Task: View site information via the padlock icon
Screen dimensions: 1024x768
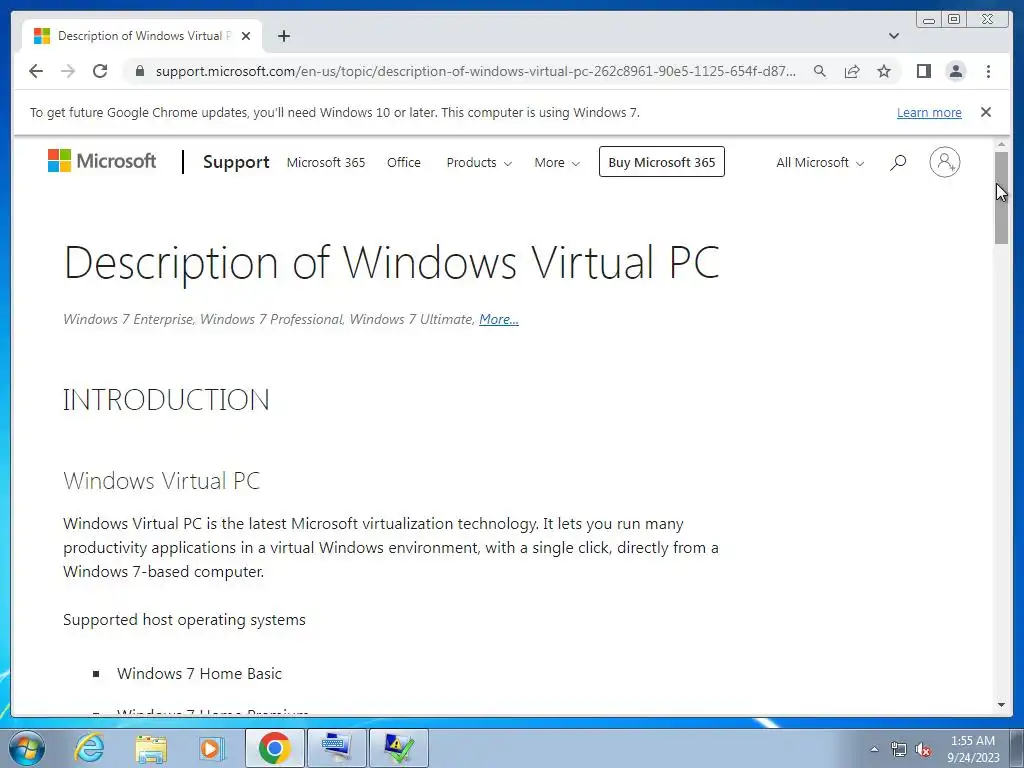Action: pos(140,71)
